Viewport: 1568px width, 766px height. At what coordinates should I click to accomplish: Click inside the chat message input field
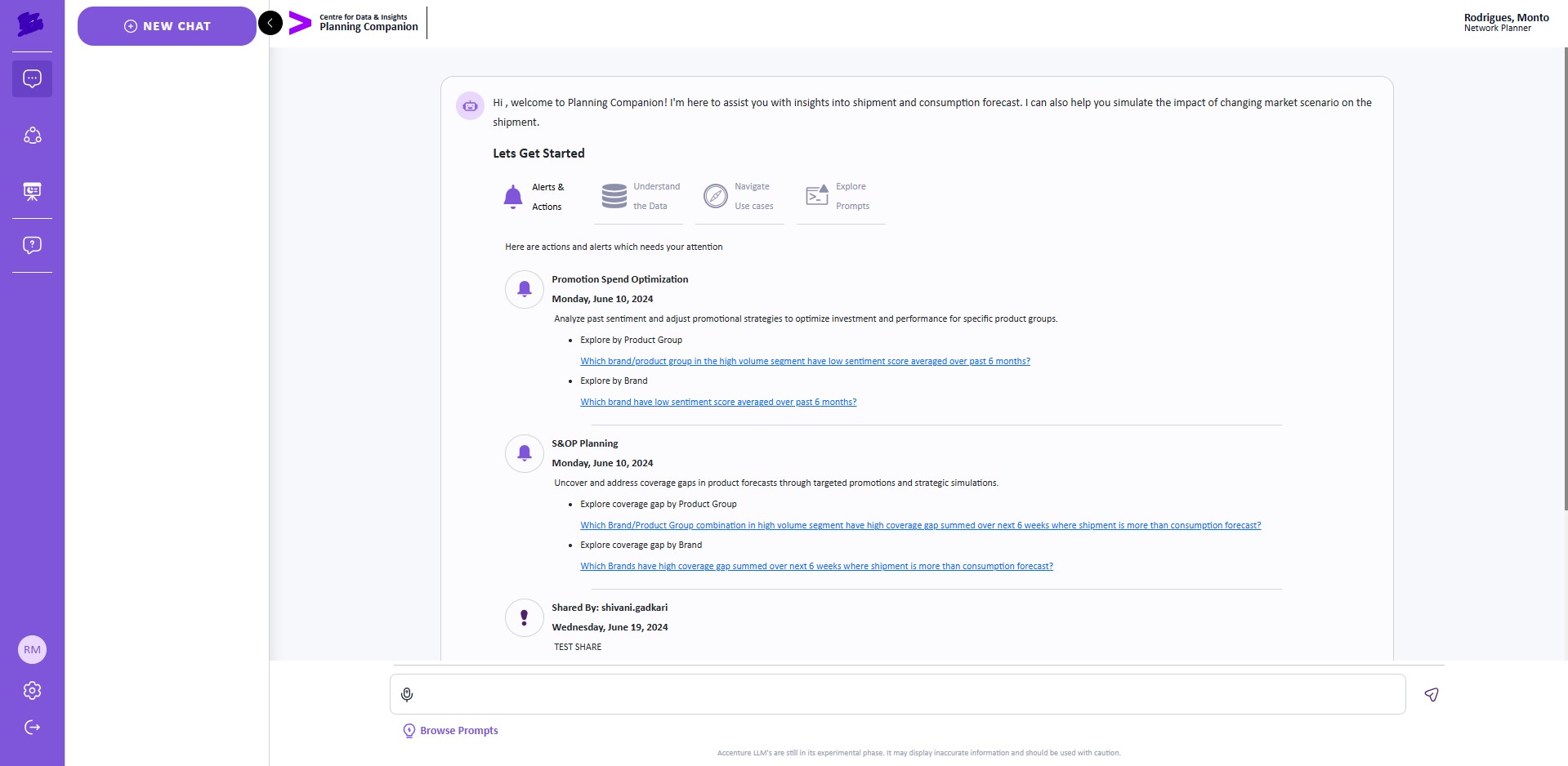[907, 694]
